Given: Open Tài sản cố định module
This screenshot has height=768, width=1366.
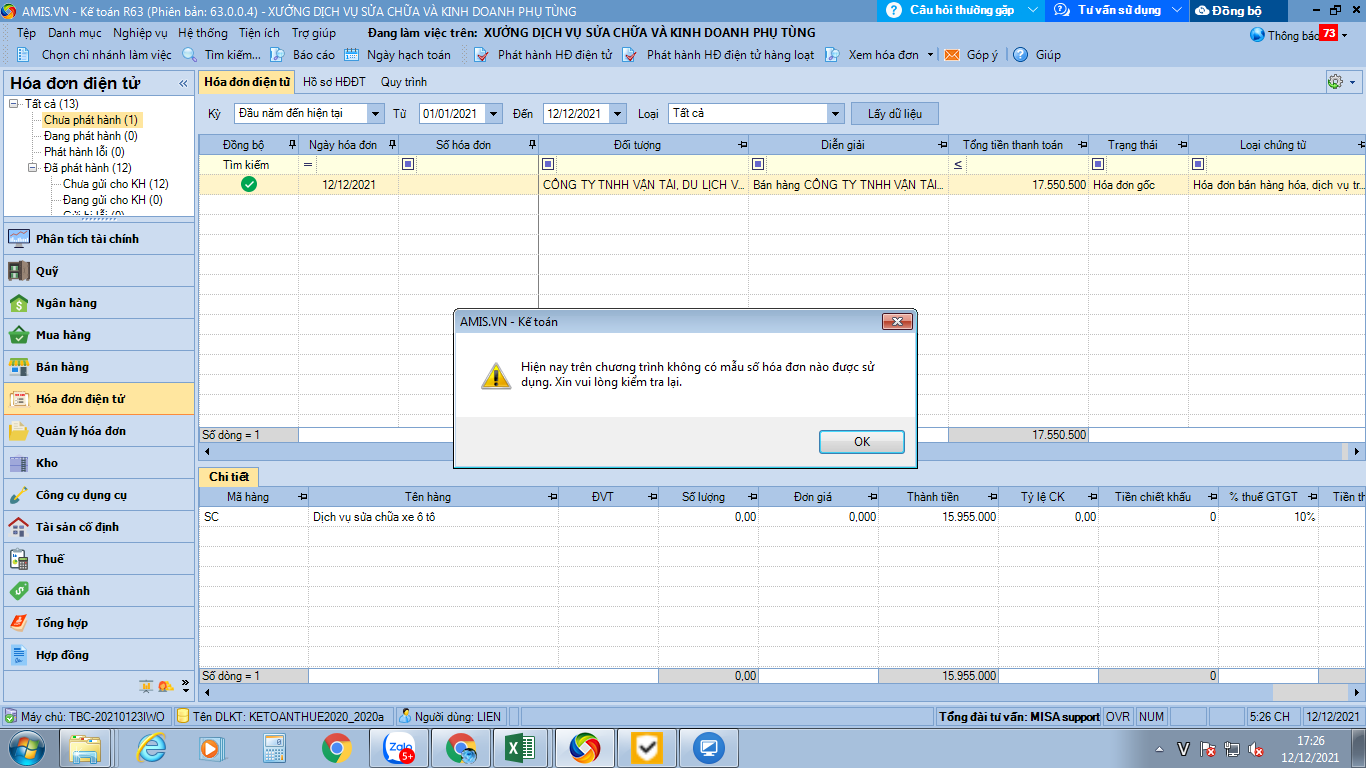Looking at the screenshot, I should [99, 527].
